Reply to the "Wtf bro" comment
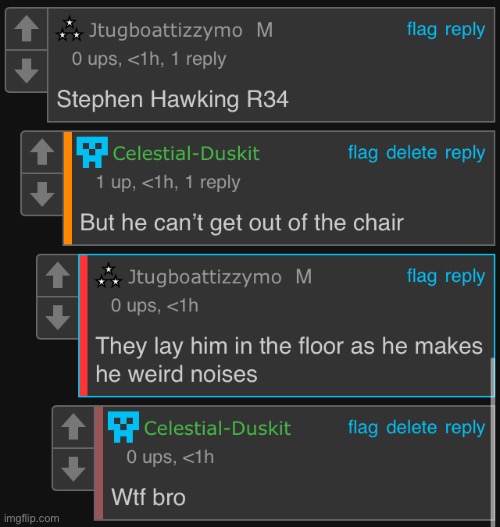This screenshot has height=527, width=500. click(x=465, y=428)
